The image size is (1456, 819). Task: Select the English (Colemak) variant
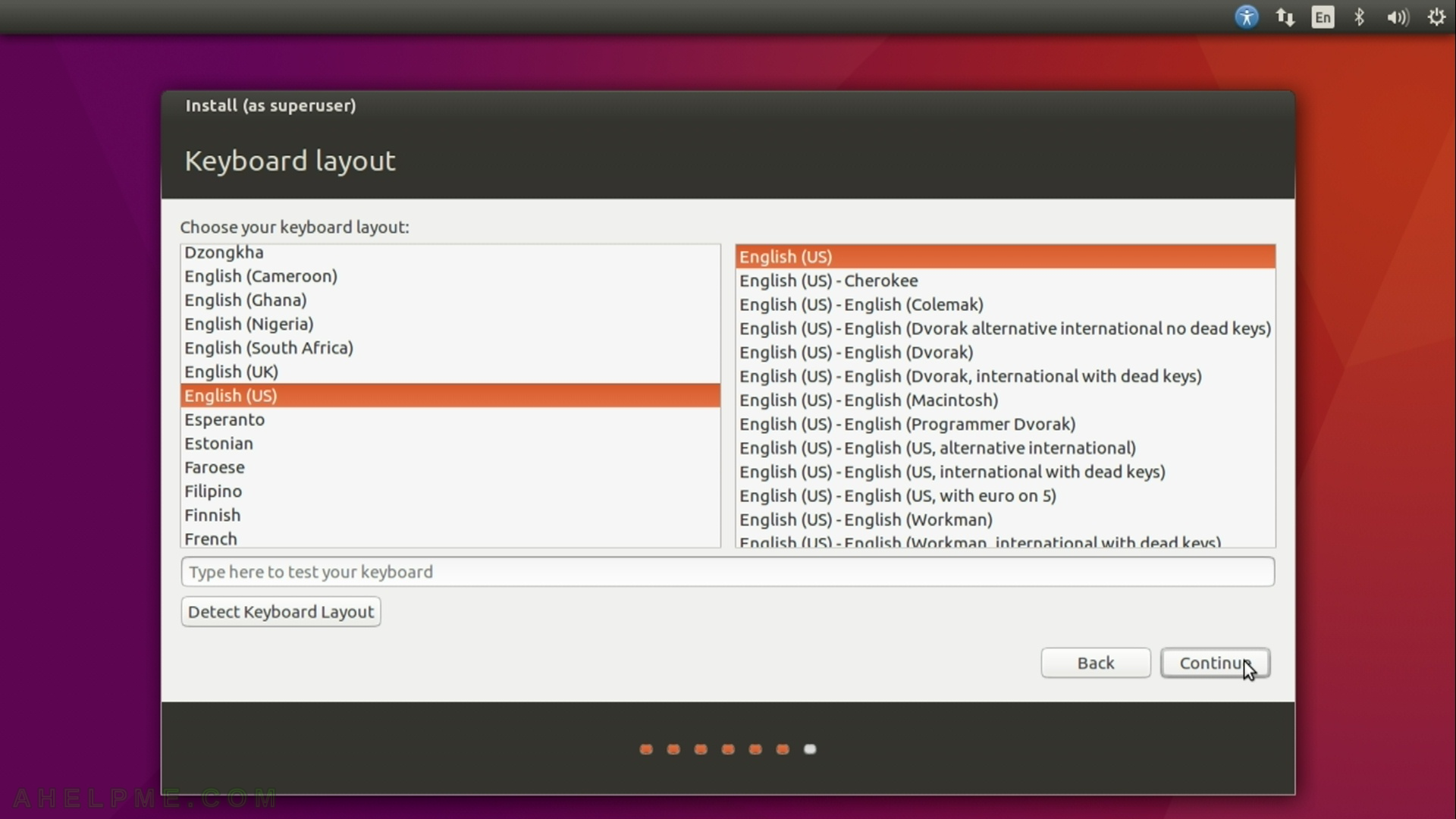point(1006,305)
